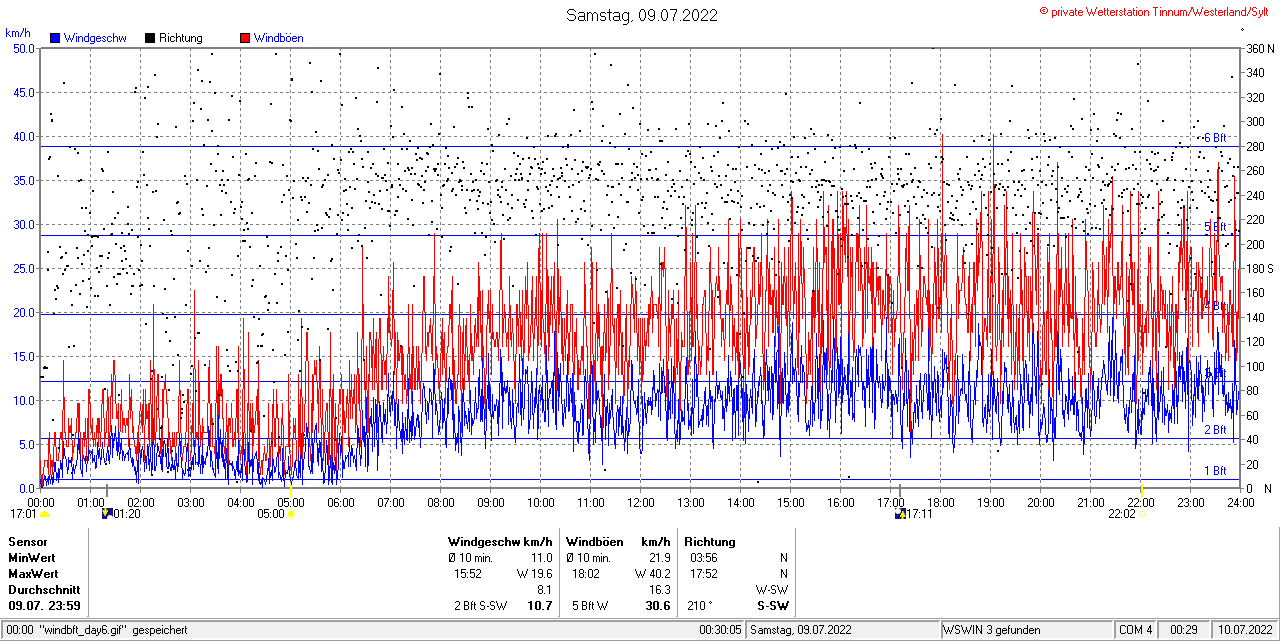Click the MinWert row label
Screen dimensions: 1280x641
coord(32,558)
